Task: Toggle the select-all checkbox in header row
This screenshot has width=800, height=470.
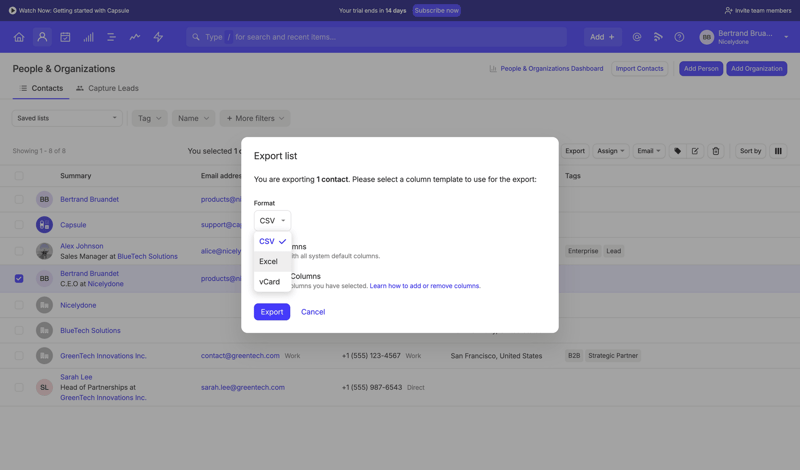Action: coord(19,176)
